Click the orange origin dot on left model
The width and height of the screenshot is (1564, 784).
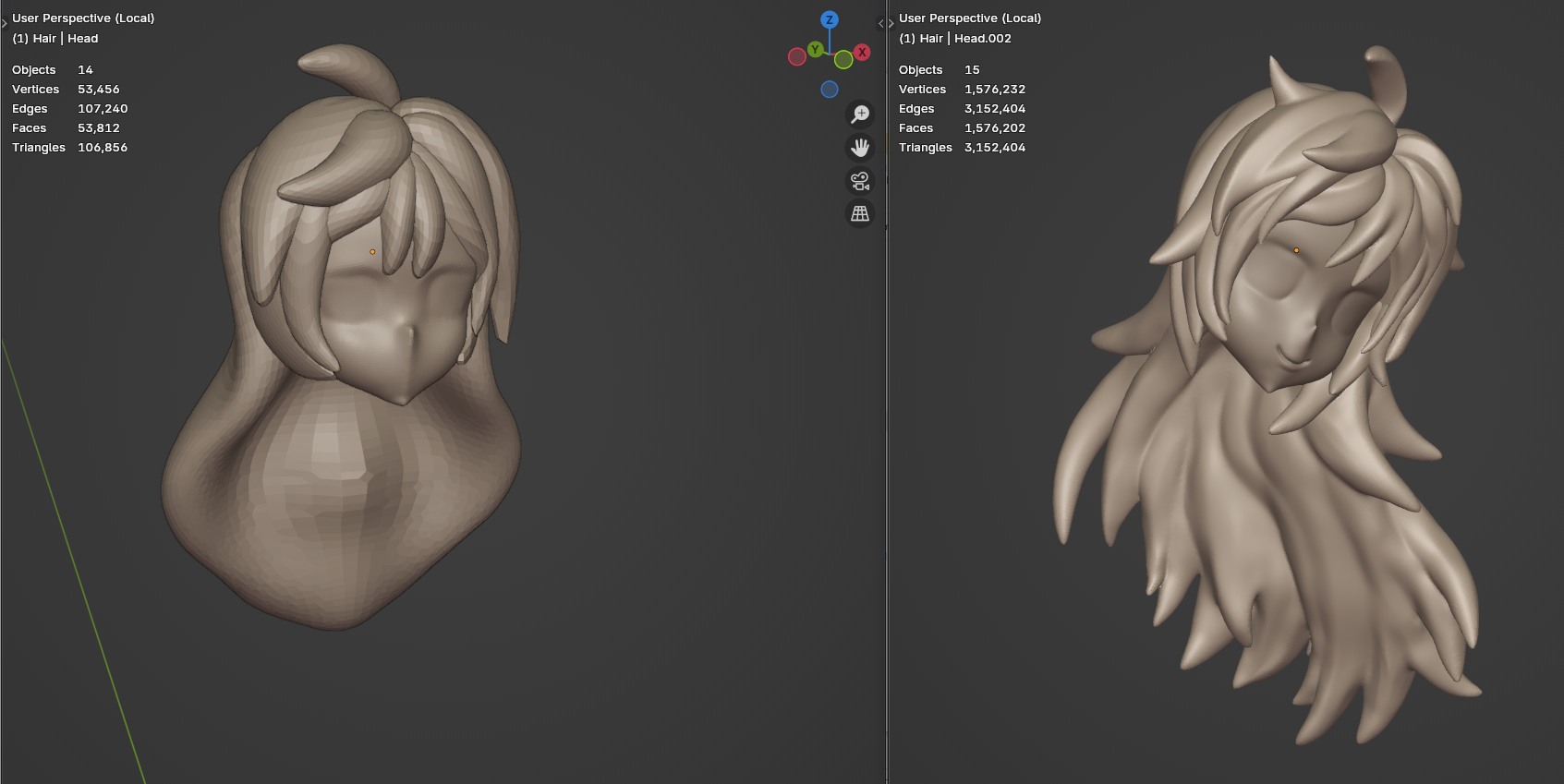(x=372, y=251)
